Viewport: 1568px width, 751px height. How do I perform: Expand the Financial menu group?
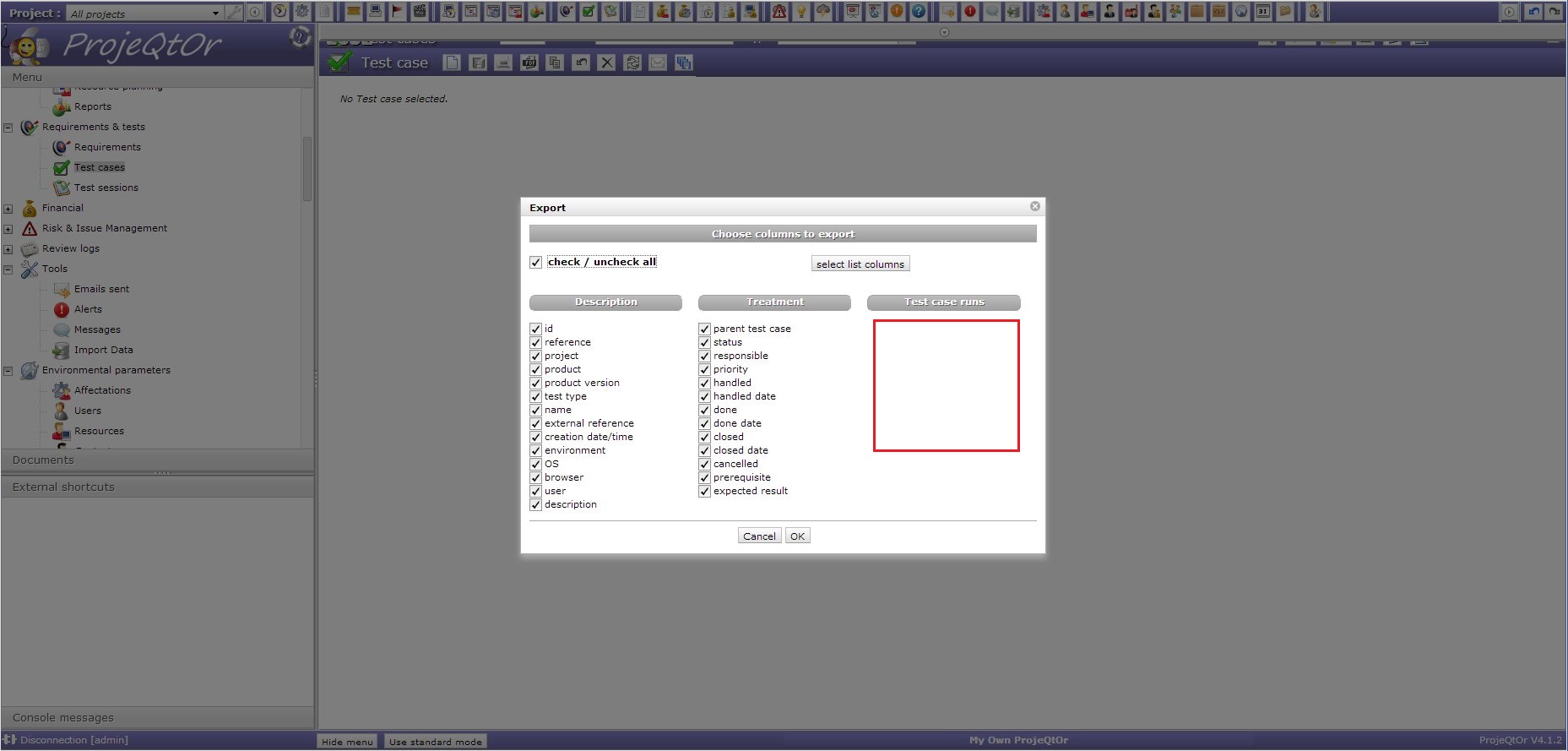click(8, 209)
